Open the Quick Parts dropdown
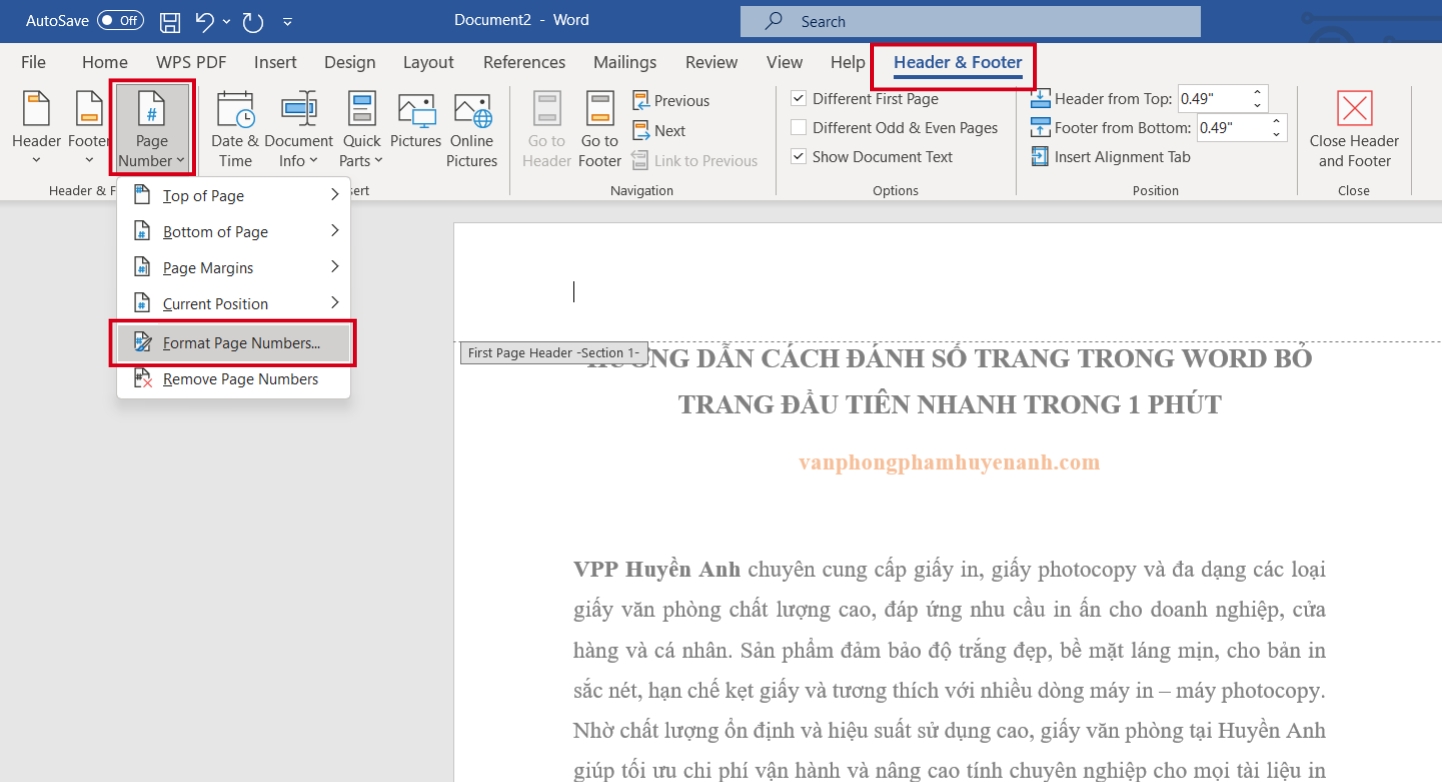This screenshot has height=782, width=1442. (x=362, y=130)
